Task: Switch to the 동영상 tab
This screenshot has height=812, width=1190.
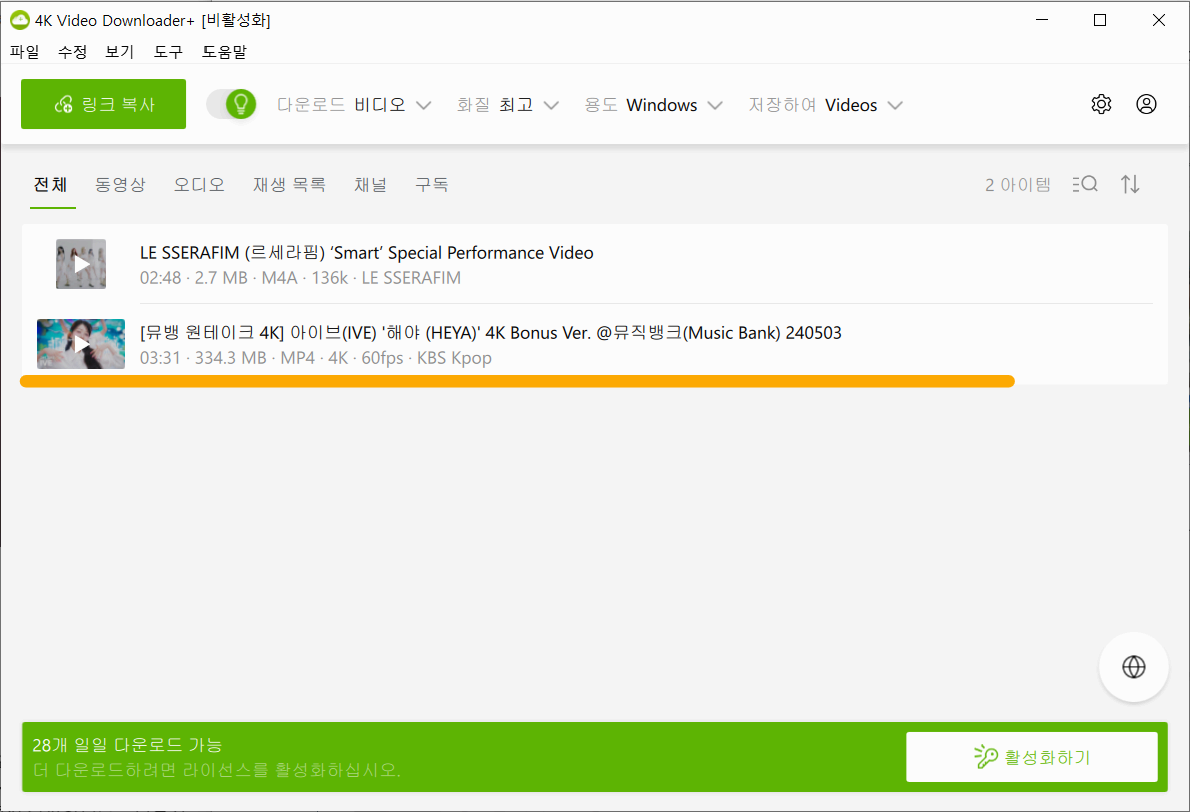Action: [x=120, y=184]
